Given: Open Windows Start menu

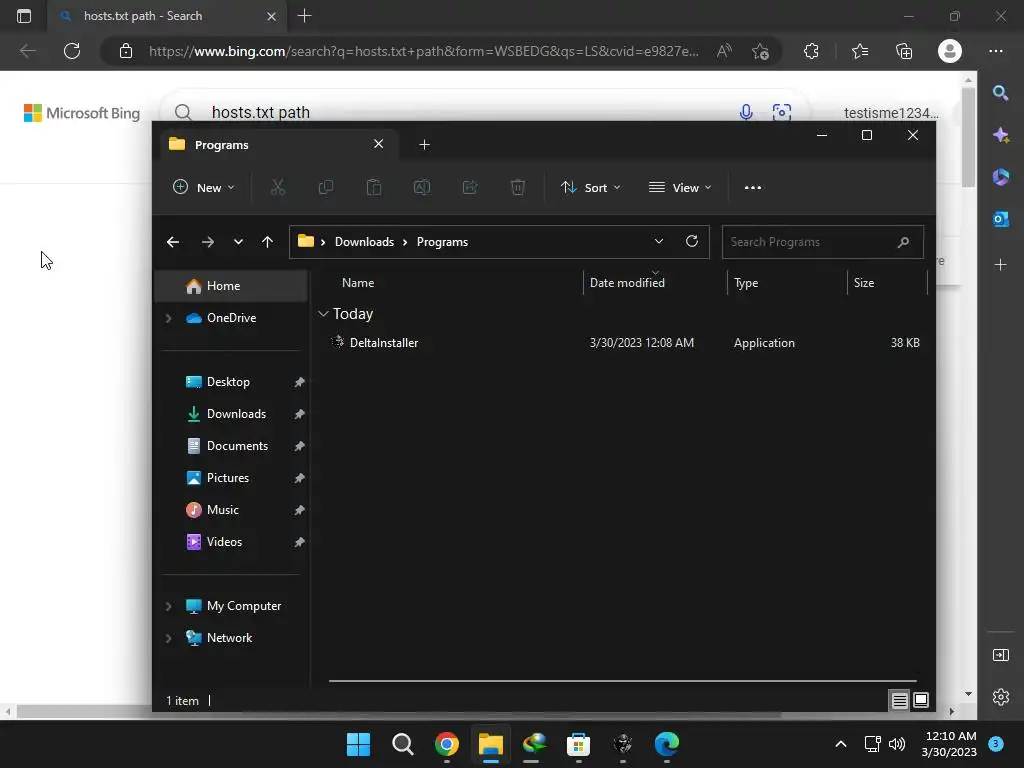Looking at the screenshot, I should [359, 744].
